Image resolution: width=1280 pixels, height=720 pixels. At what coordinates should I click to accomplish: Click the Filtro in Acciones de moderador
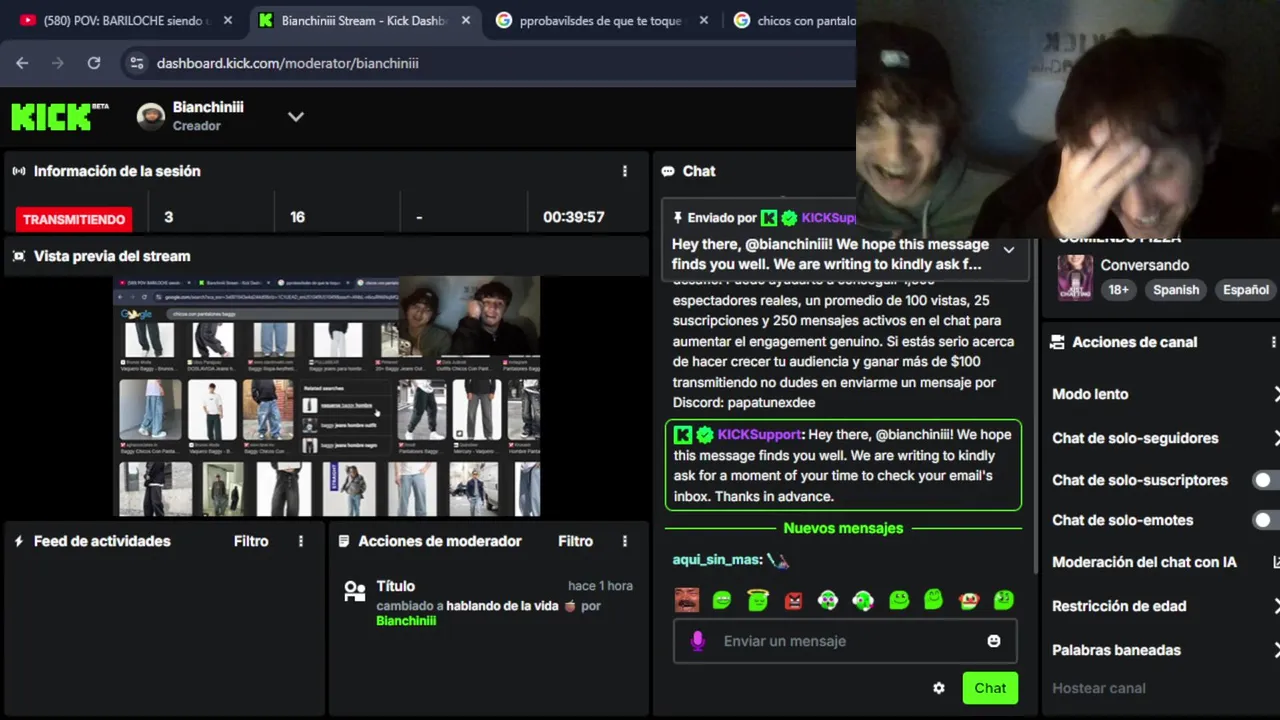[x=575, y=541]
